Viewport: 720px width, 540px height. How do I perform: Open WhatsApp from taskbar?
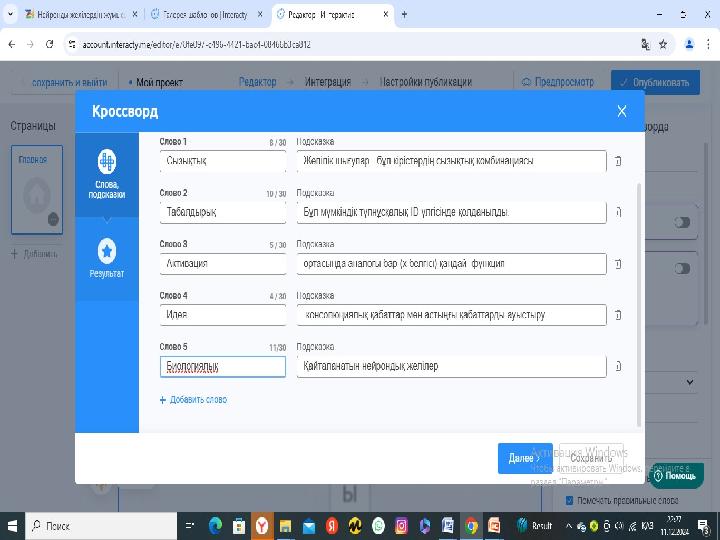pyautogui.click(x=378, y=526)
